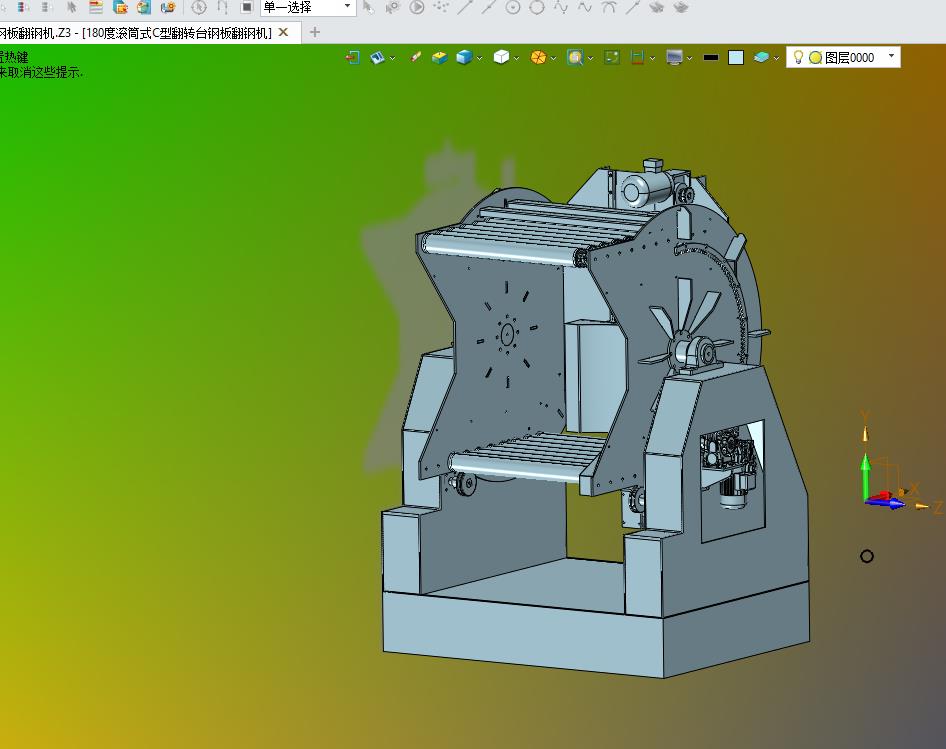Click the orange sectioned-sphere icon
The width and height of the screenshot is (946, 749).
538,57
